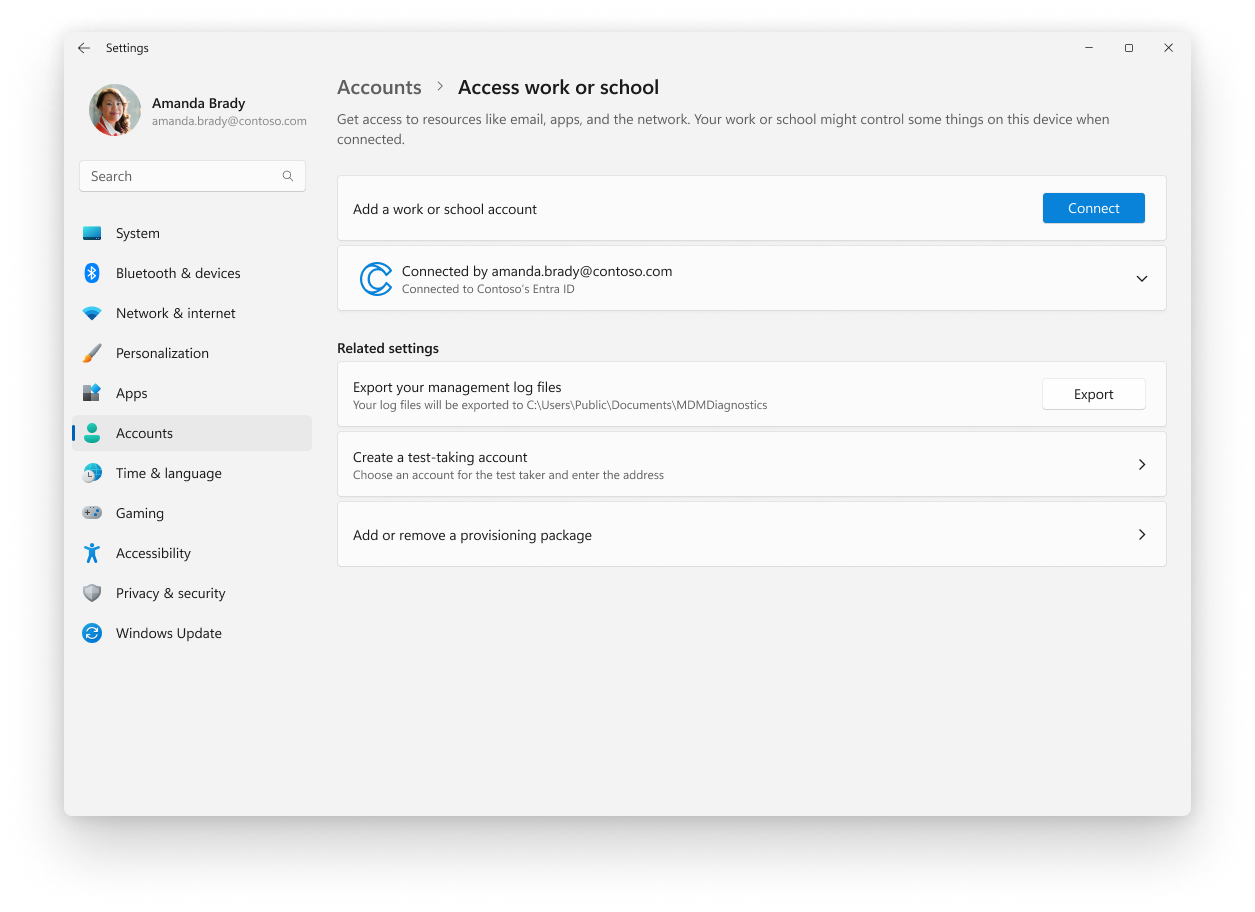Viewport: 1255px width, 912px height.
Task: Click the Personalization paintbrush icon
Action: pyautogui.click(x=92, y=353)
